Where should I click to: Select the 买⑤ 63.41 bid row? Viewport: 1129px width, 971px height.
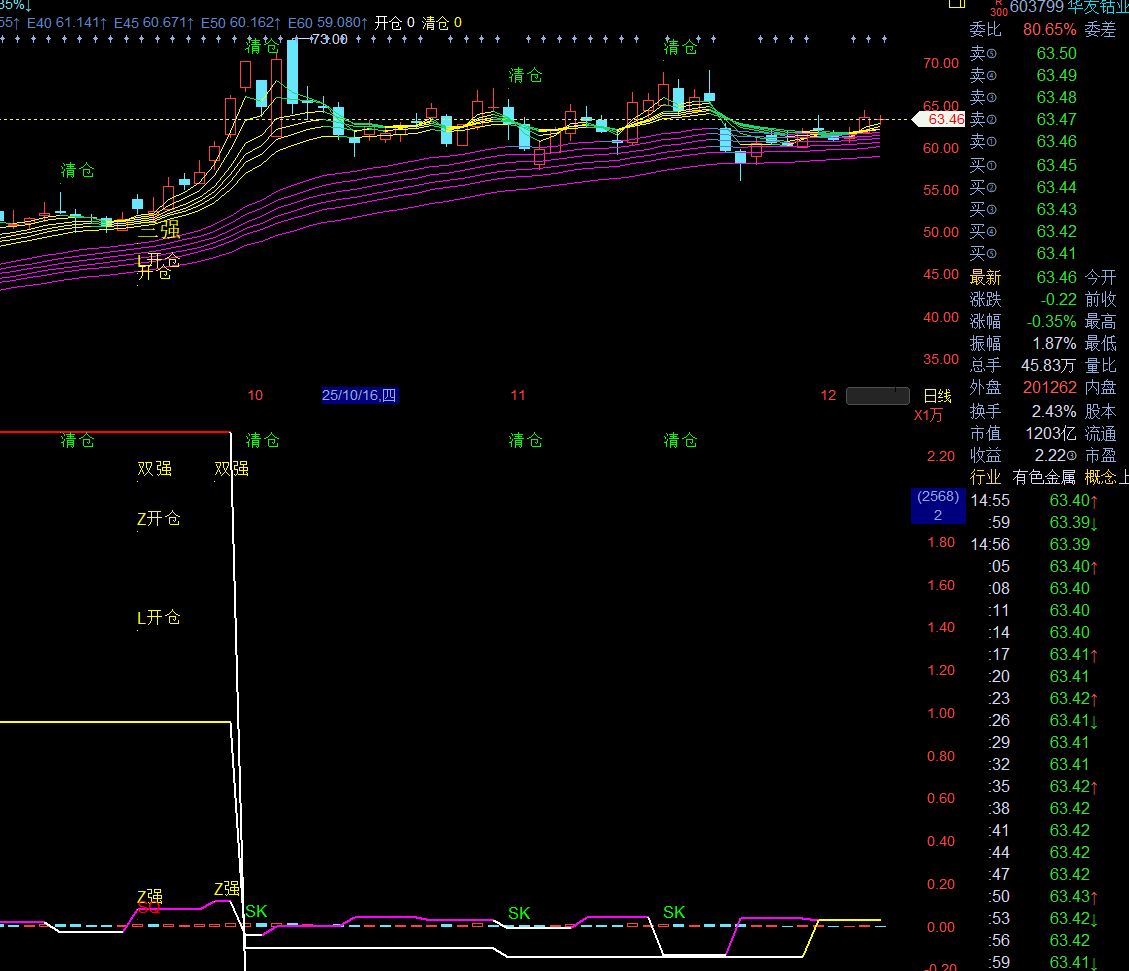[1023, 253]
